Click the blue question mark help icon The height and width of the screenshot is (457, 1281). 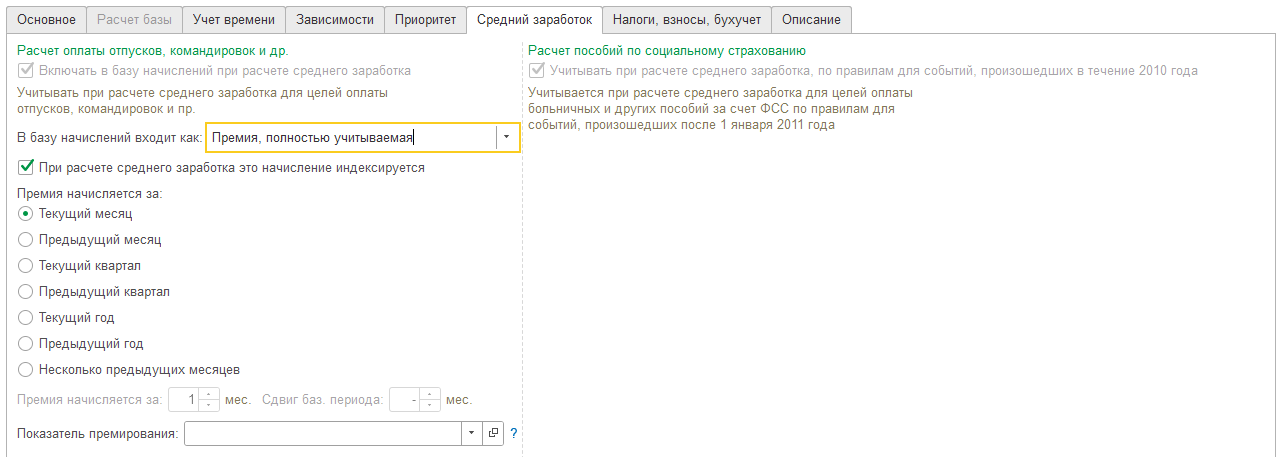click(514, 433)
